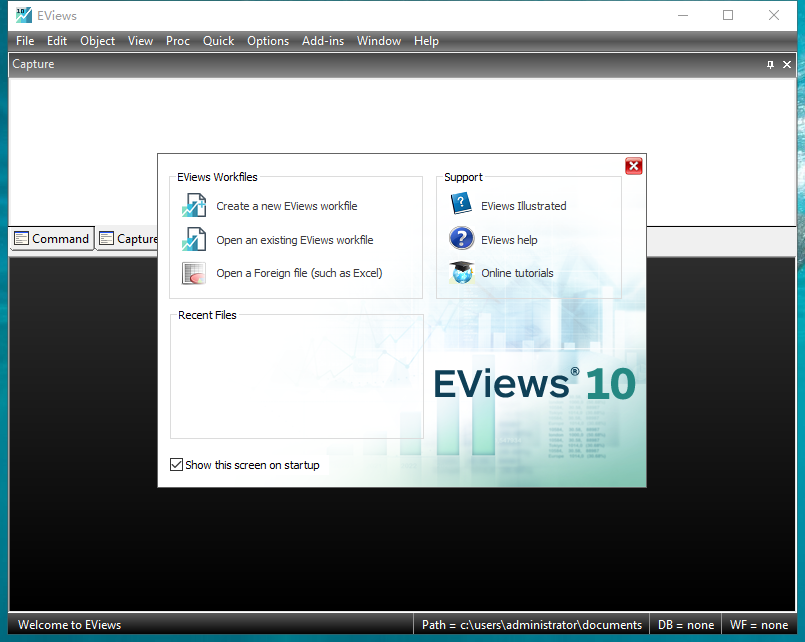Open a Foreign file using the Excel icon
This screenshot has width=805, height=642.
point(194,273)
